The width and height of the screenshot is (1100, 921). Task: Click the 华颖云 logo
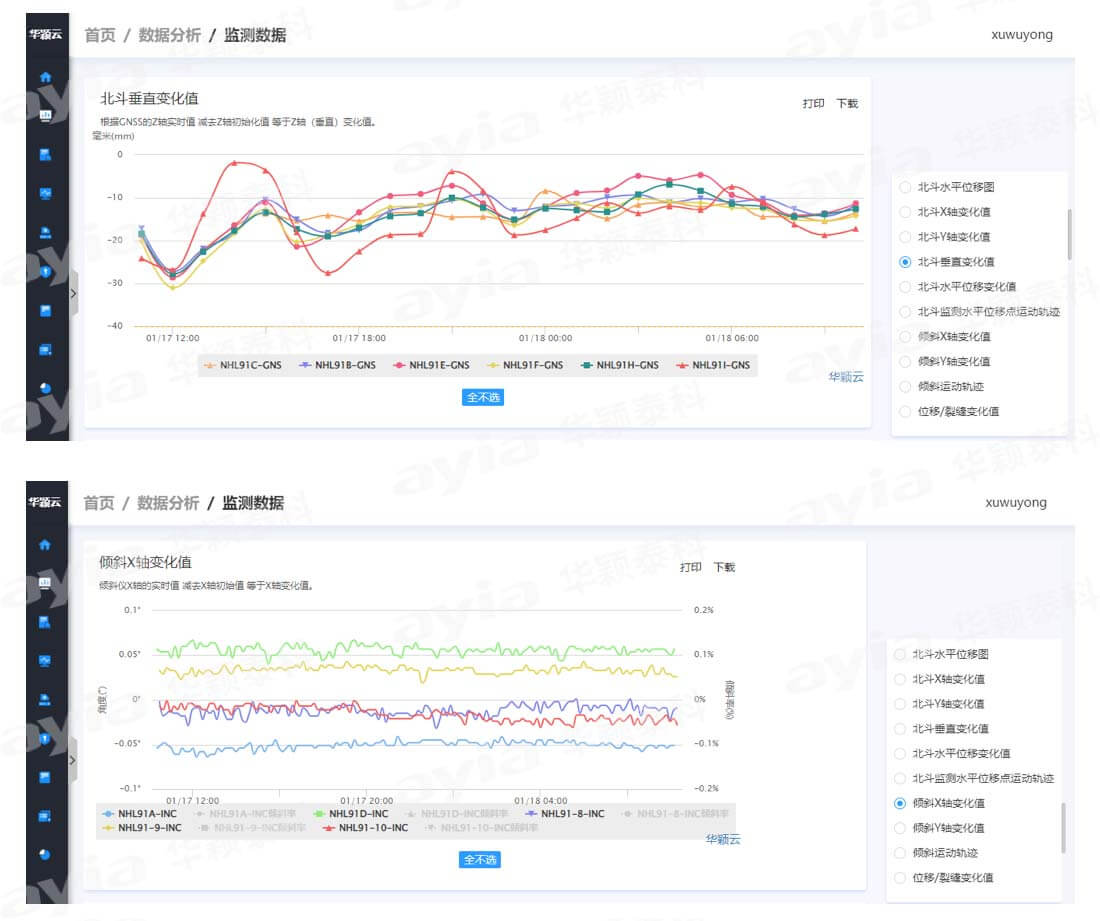pyautogui.click(x=43, y=33)
